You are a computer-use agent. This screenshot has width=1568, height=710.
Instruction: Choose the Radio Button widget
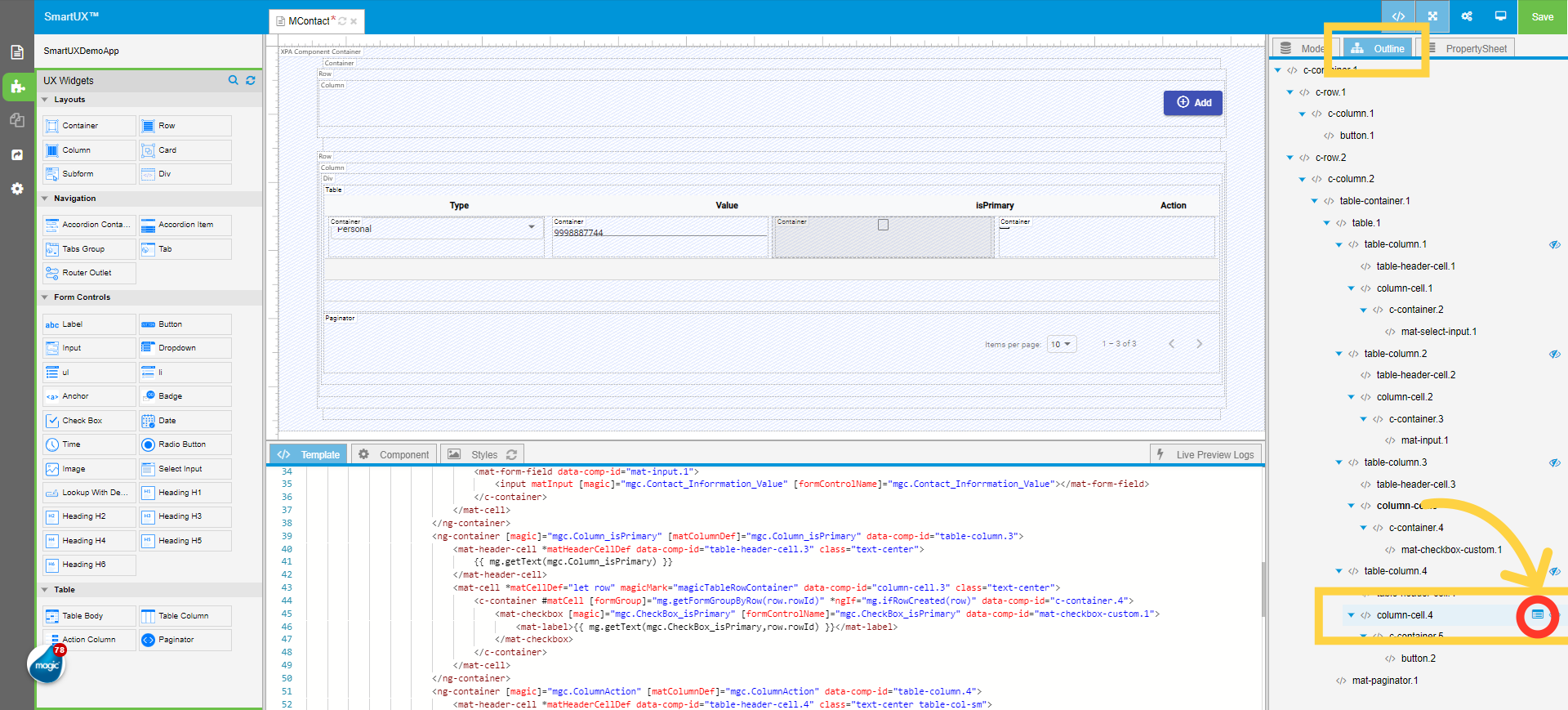185,444
